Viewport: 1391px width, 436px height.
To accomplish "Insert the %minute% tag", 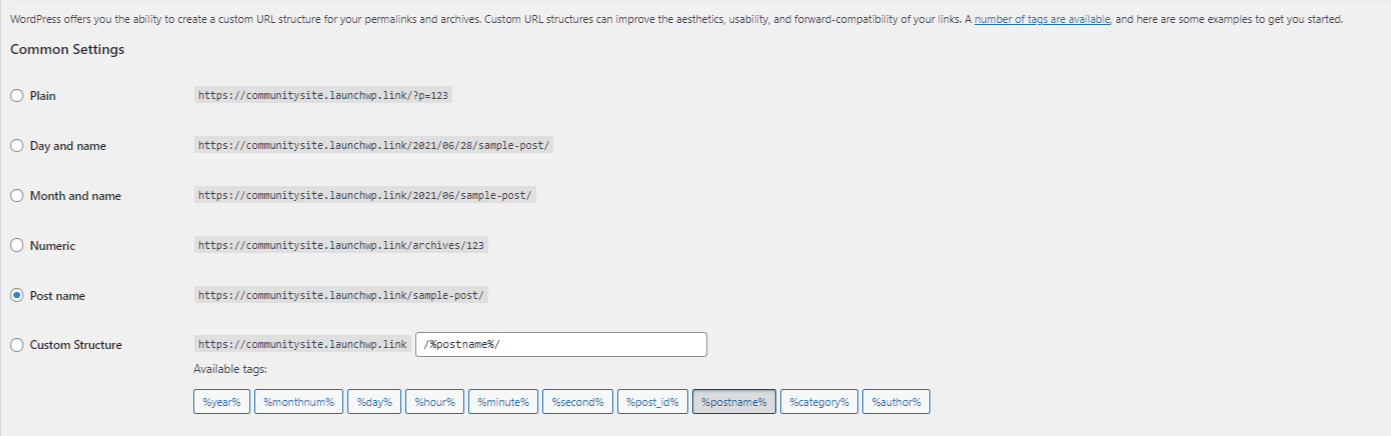I will [x=503, y=402].
